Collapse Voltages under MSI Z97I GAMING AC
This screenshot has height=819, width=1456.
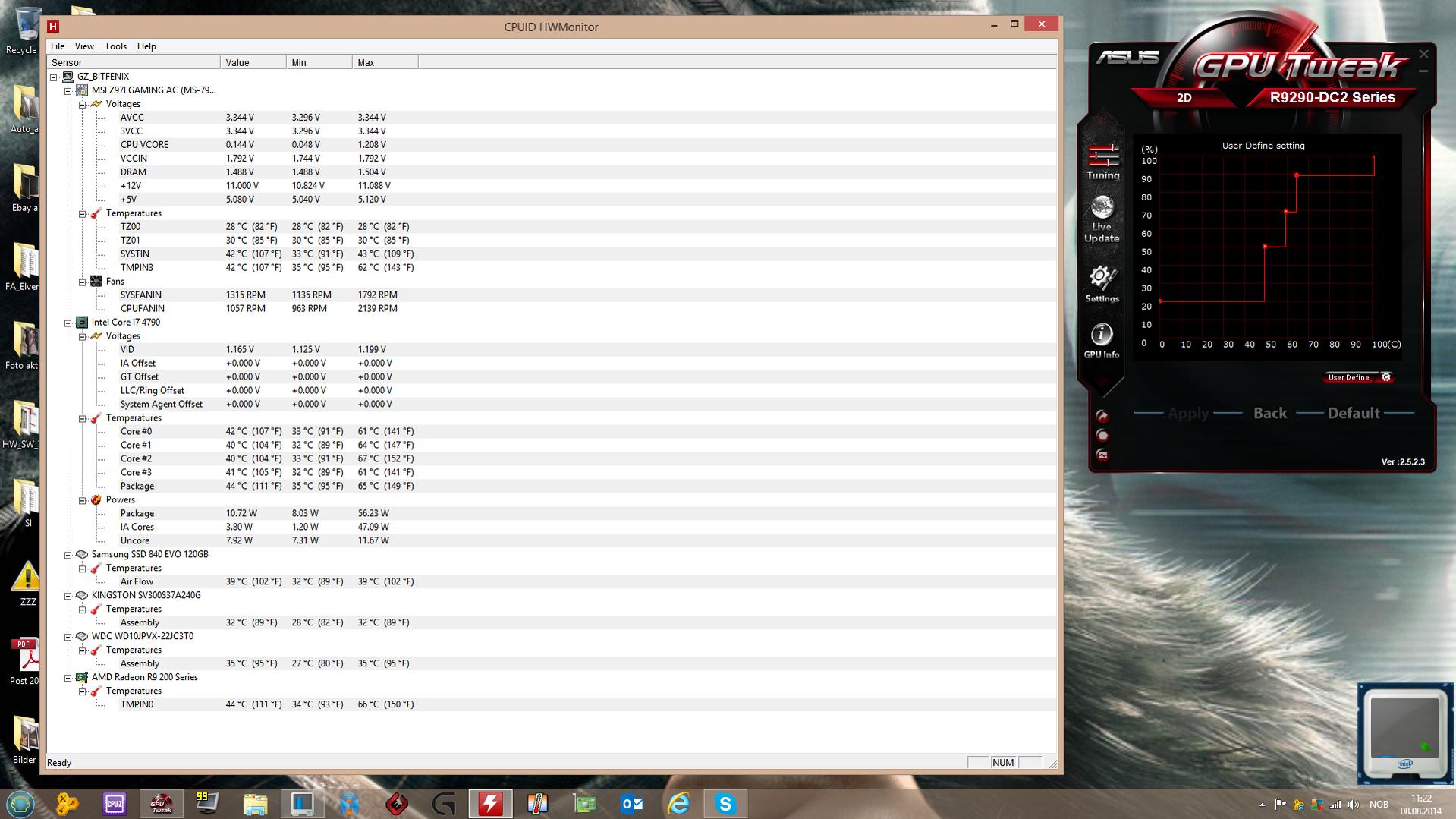pyautogui.click(x=83, y=104)
